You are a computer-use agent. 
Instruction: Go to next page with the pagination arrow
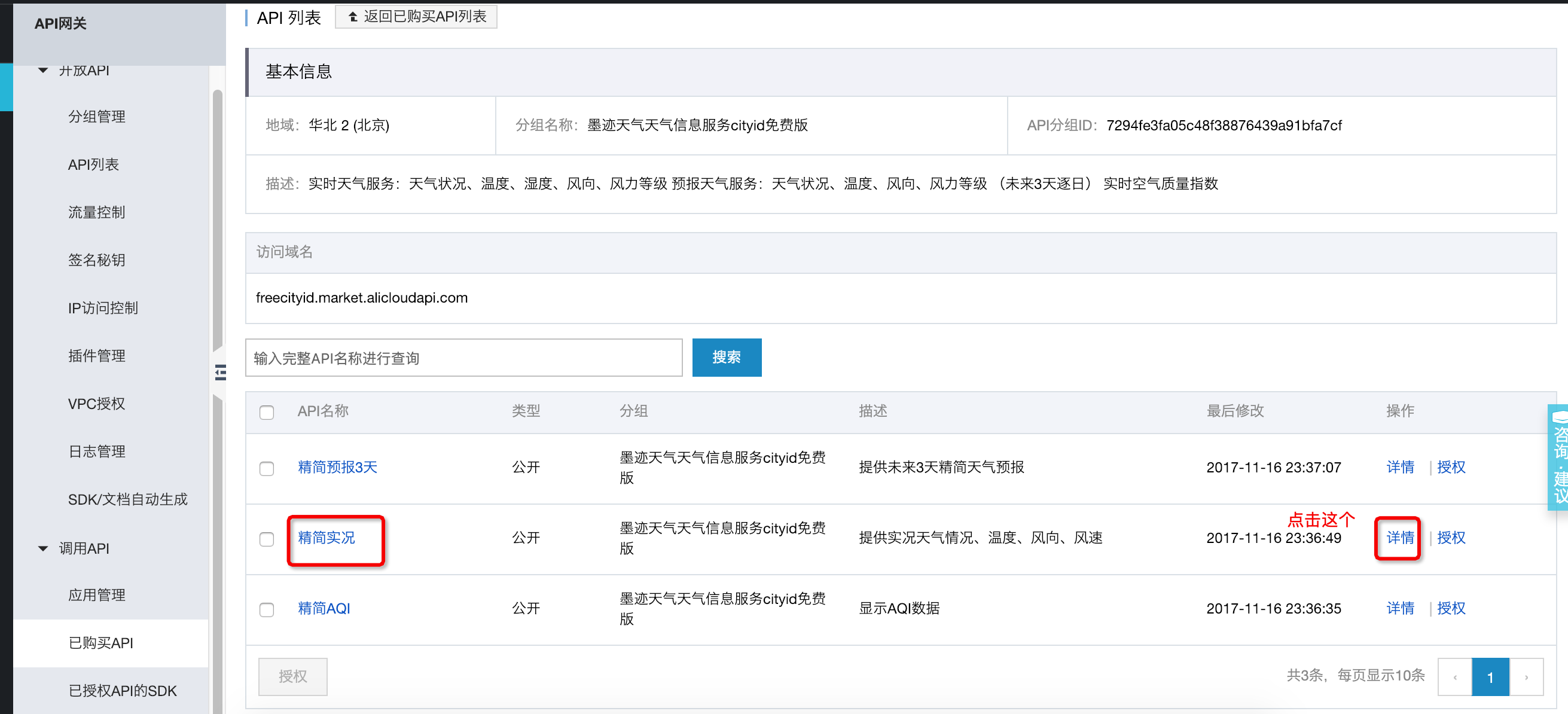(1526, 676)
